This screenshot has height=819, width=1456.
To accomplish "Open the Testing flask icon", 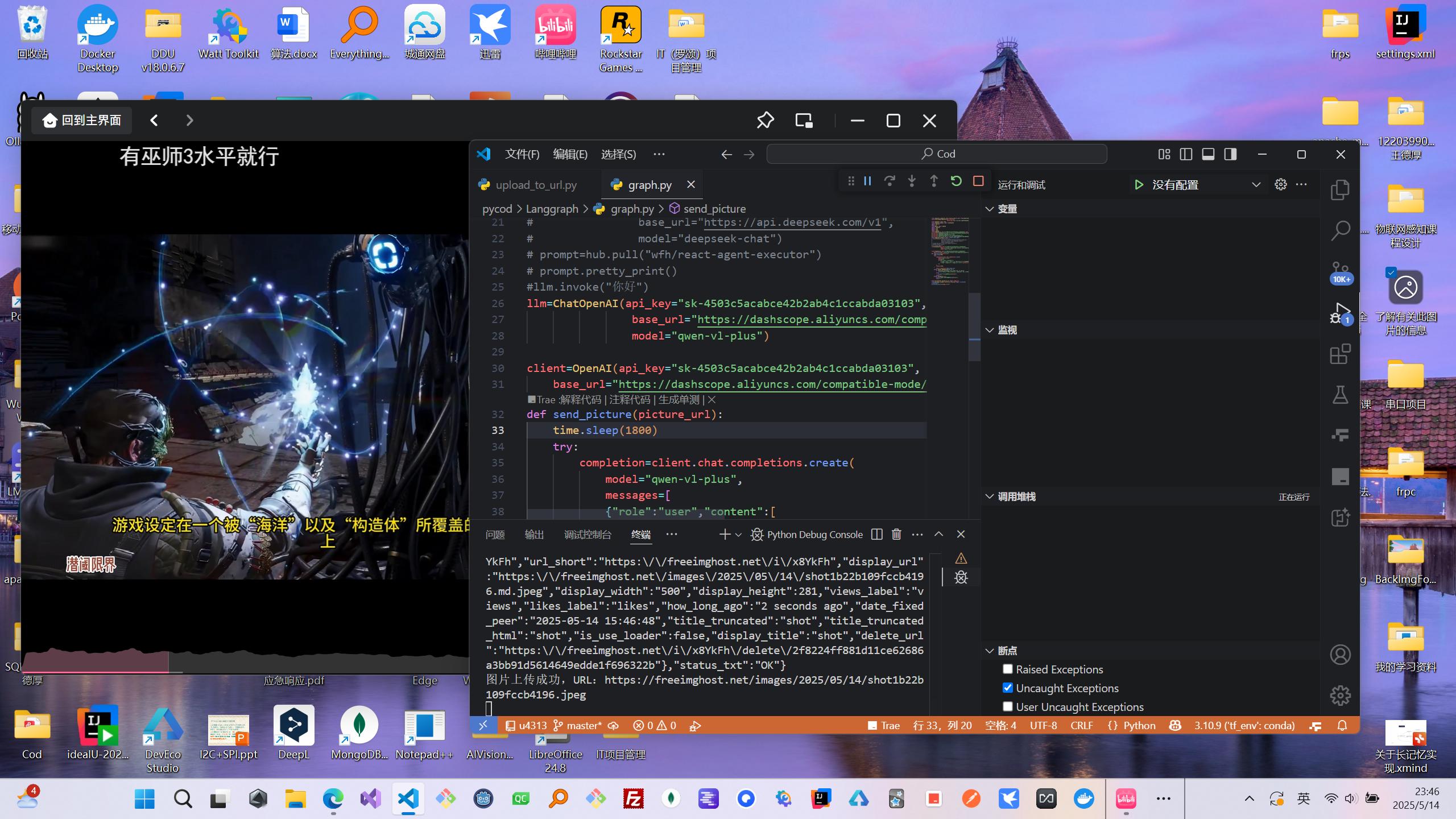I will (1340, 395).
